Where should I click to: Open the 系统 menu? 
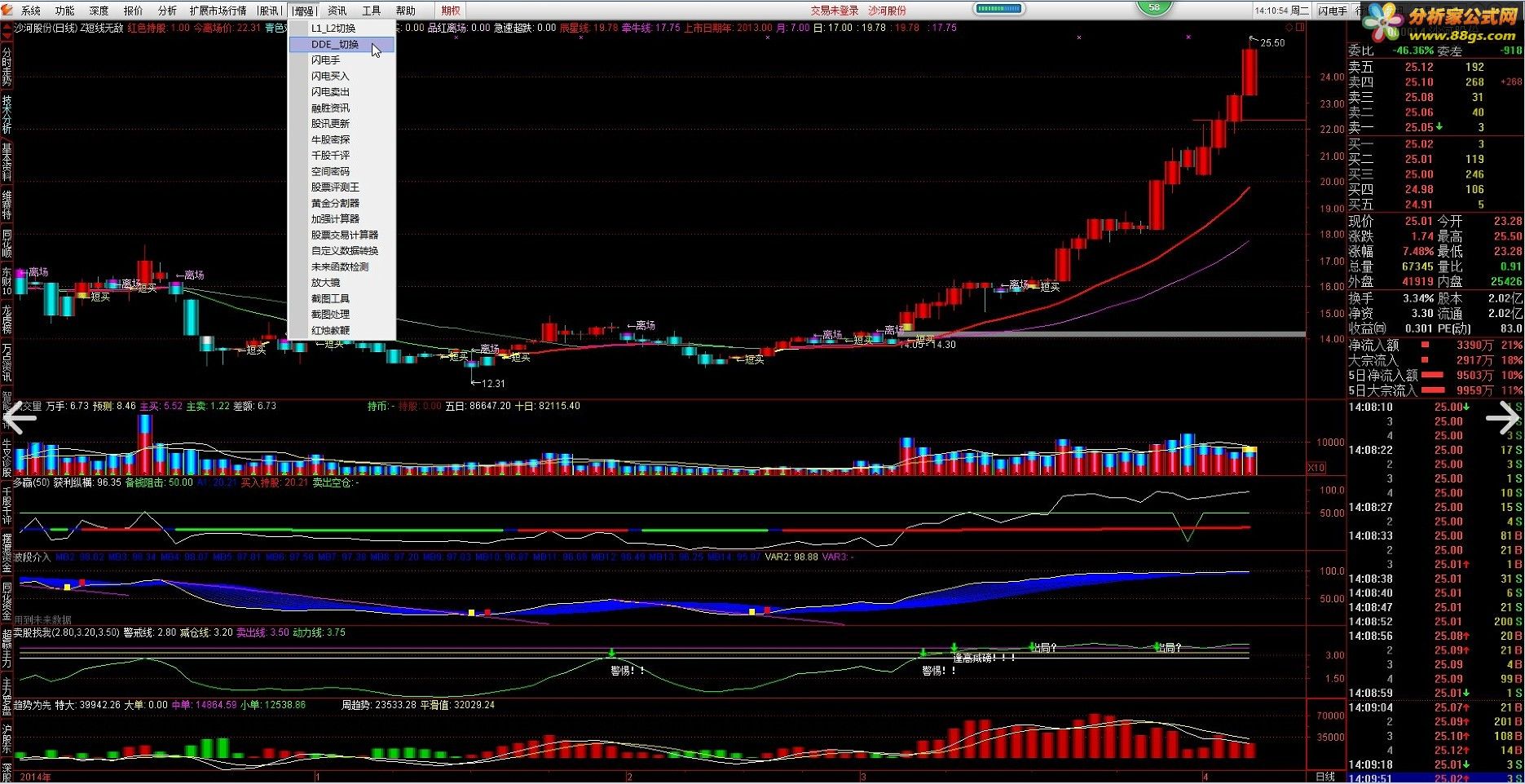pos(31,11)
